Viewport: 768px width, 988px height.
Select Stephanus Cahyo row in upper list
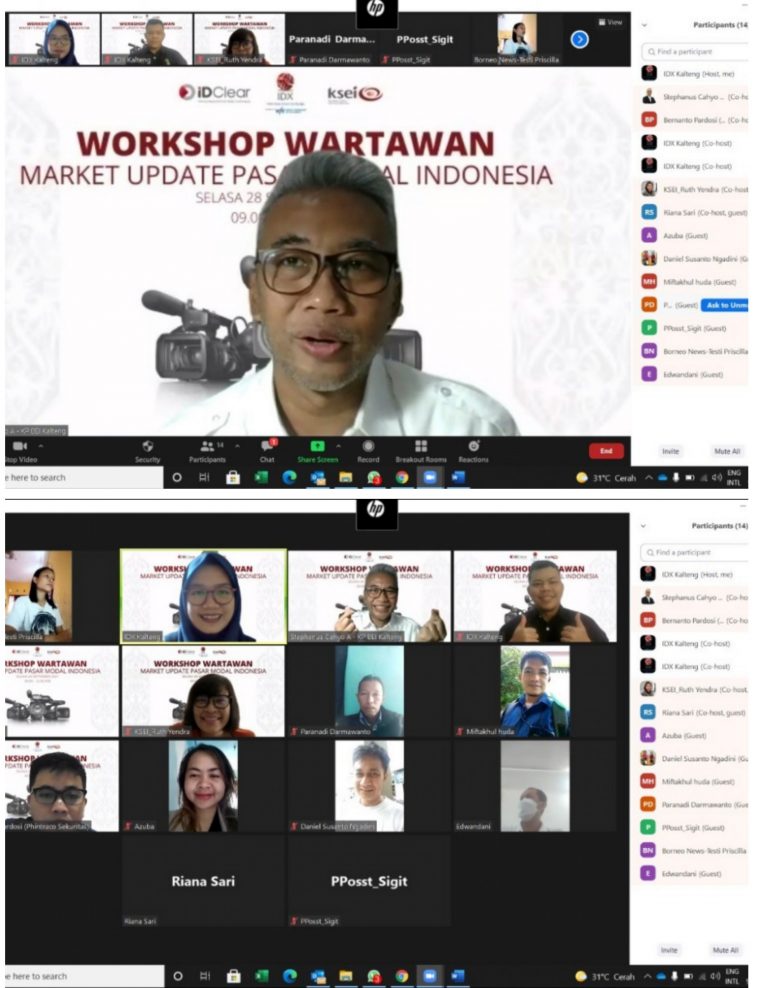click(694, 97)
